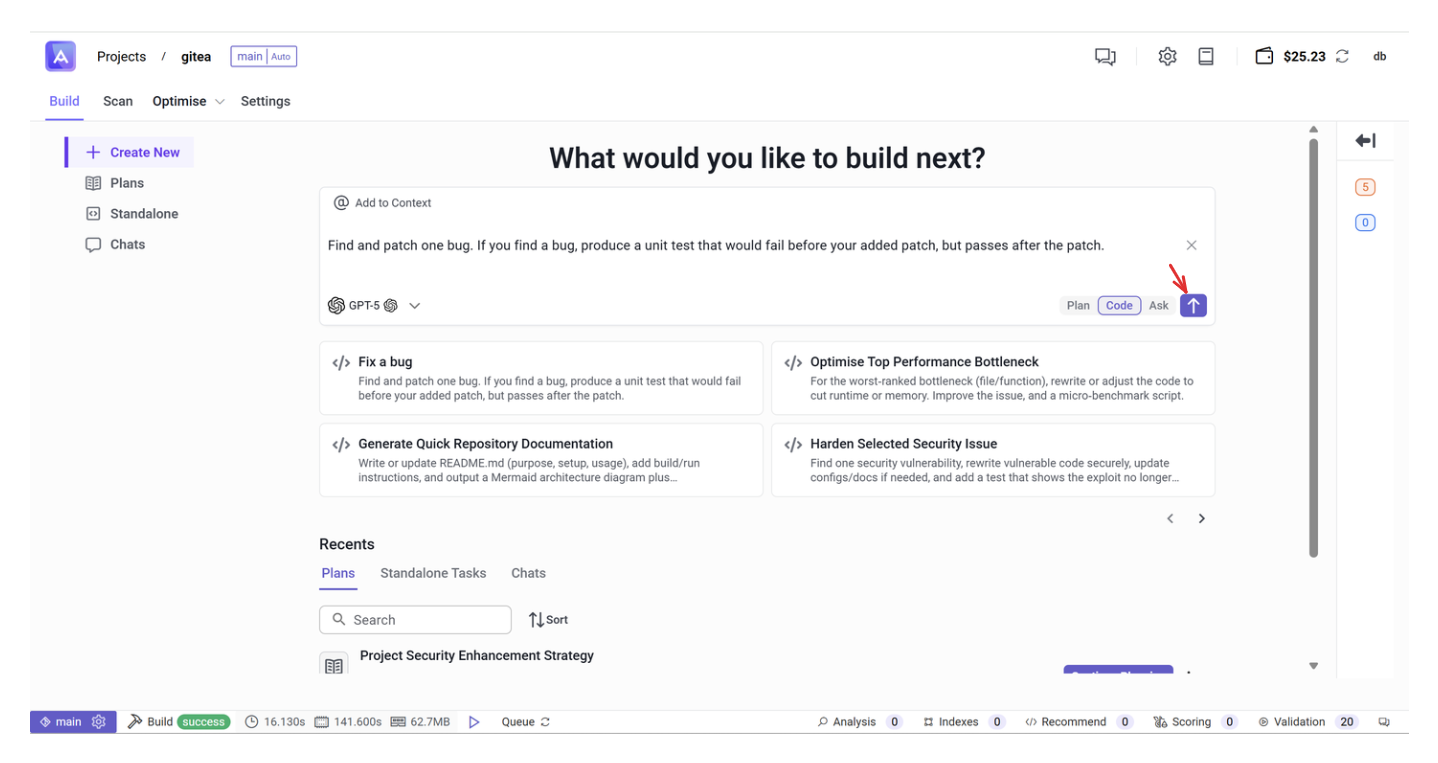Open the main branch settings in status bar
The width and height of the screenshot is (1438, 763).
pos(98,722)
